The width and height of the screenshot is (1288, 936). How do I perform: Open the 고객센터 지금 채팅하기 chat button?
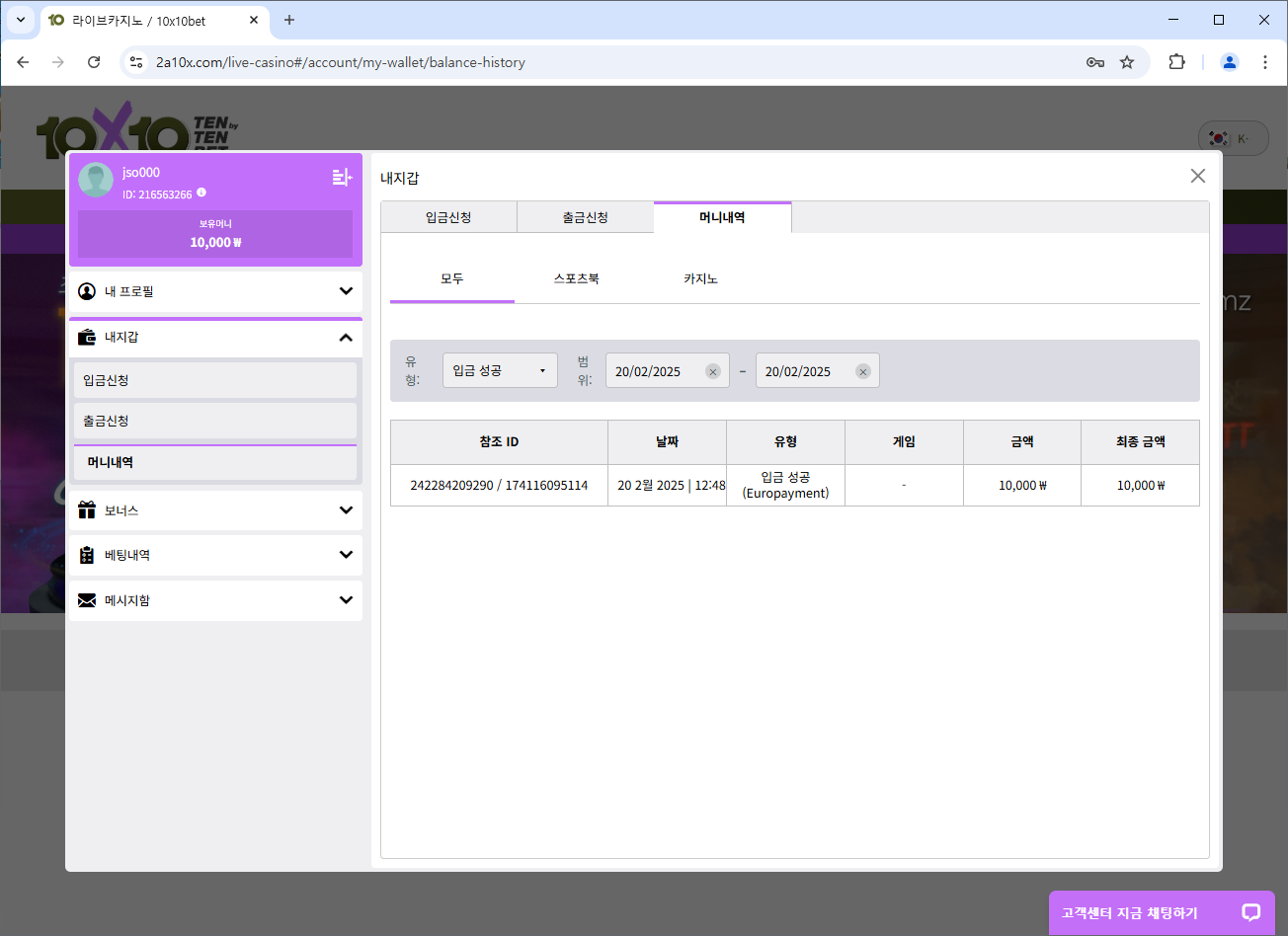tap(1130, 913)
